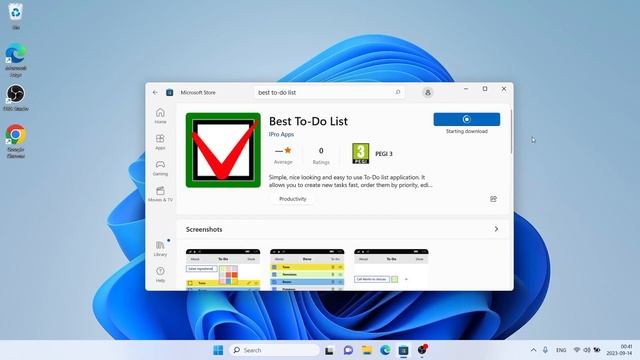Click the Microsoft Store logo icon
The image size is (640, 360).
click(x=170, y=93)
